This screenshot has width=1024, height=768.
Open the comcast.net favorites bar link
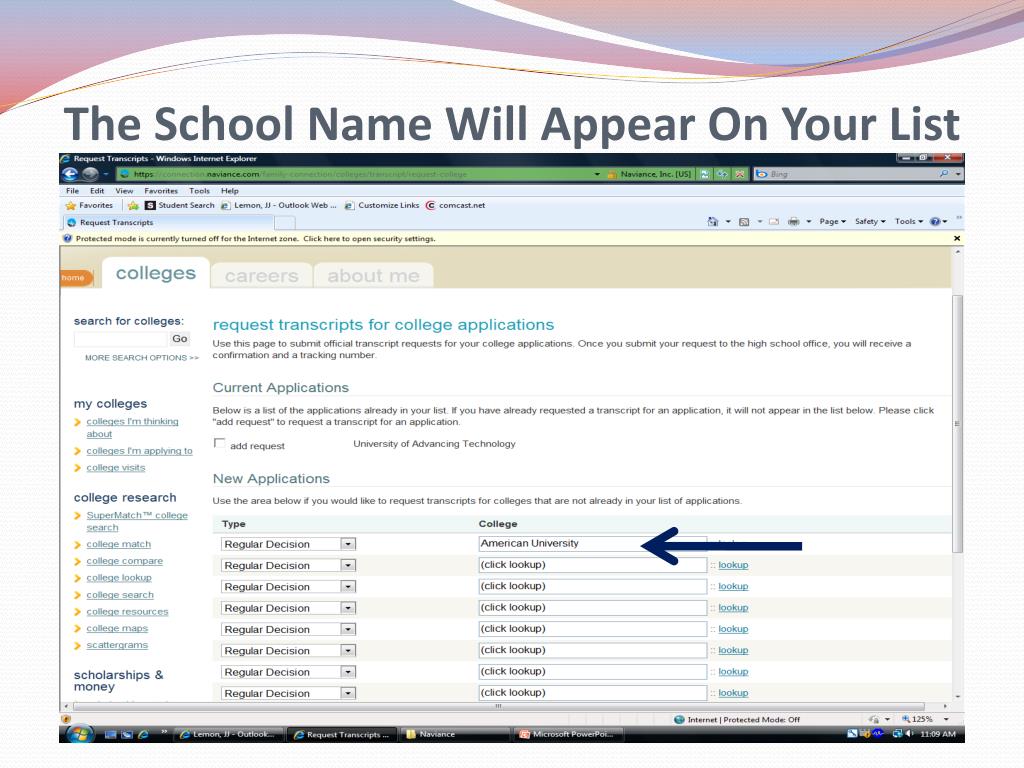(456, 205)
